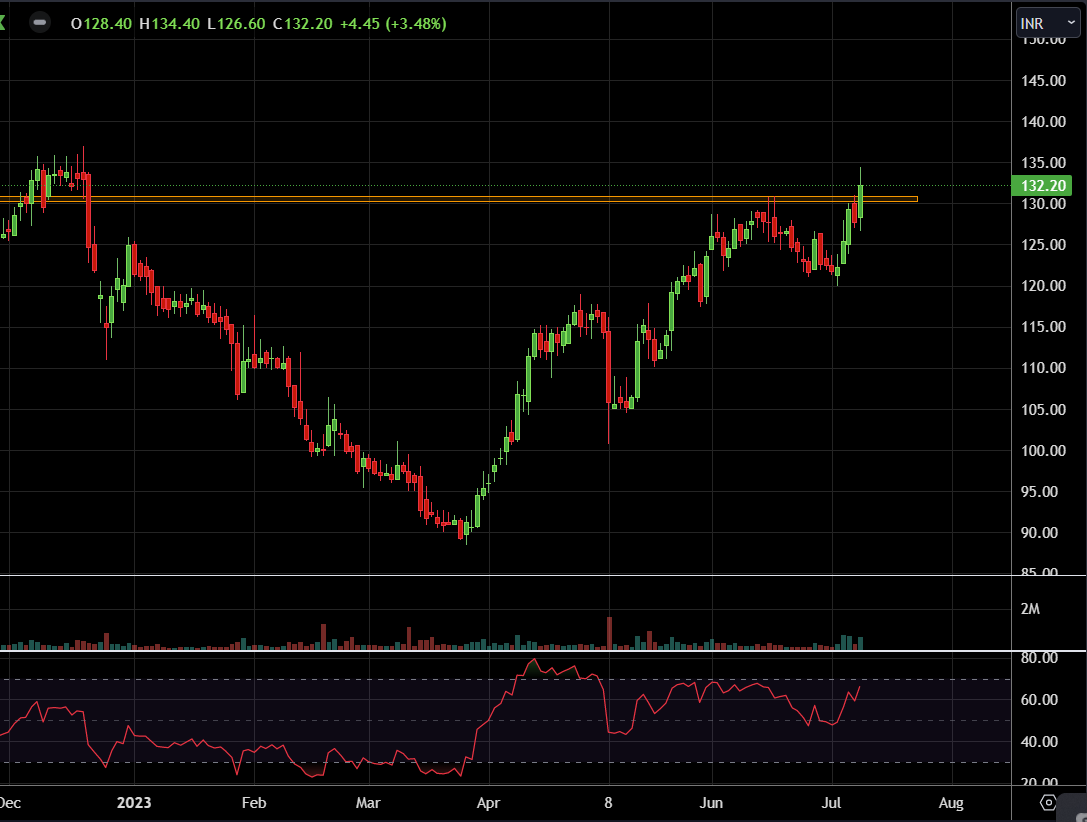Click the green 132.20 current price tag

tap(1042, 186)
